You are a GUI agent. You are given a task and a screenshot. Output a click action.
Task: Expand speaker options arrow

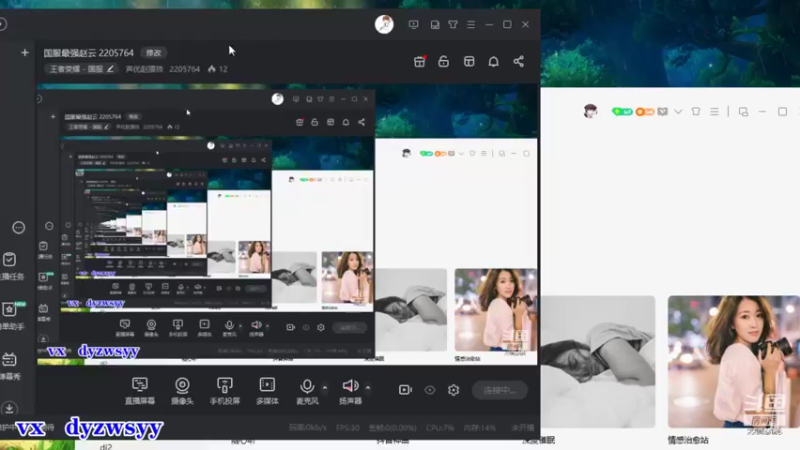point(368,388)
